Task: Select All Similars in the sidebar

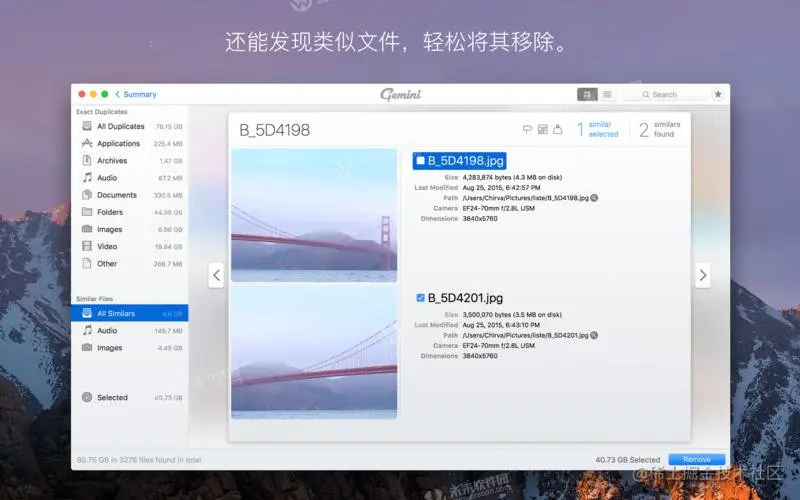Action: click(130, 313)
